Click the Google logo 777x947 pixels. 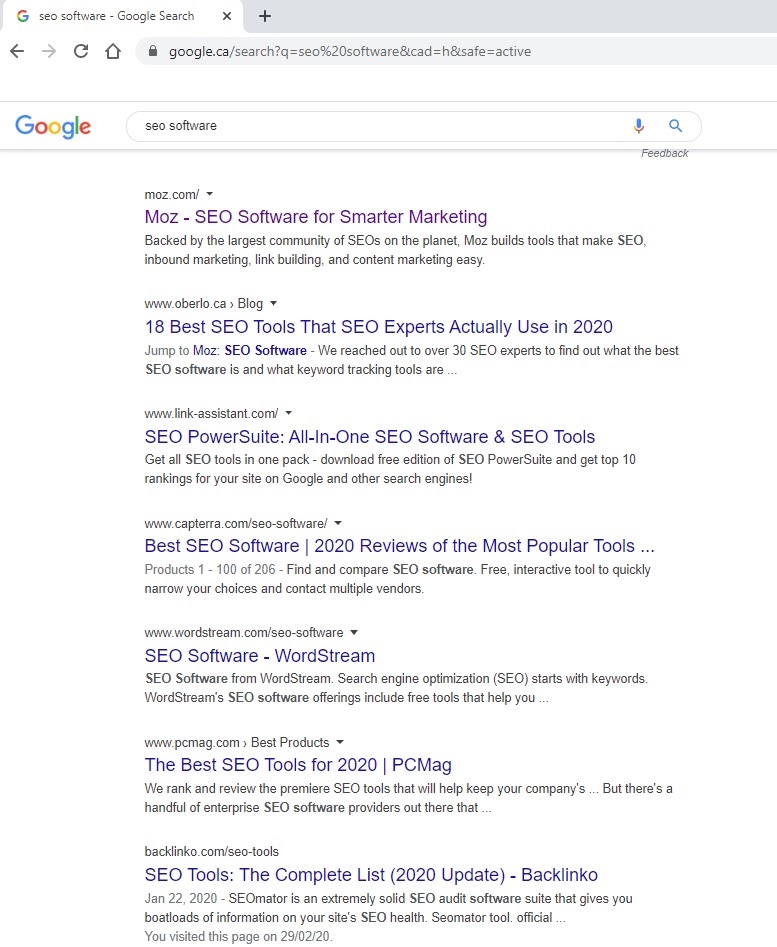53,126
